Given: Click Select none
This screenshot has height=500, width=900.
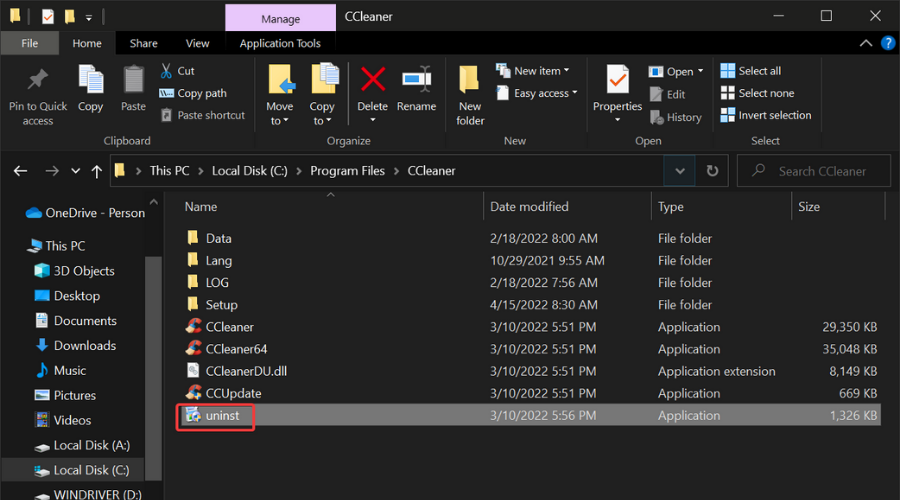Looking at the screenshot, I should 758,93.
